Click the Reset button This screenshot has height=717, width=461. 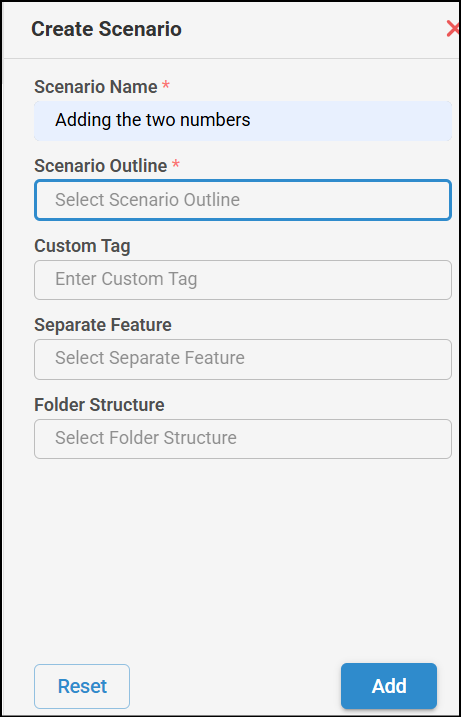[82, 686]
